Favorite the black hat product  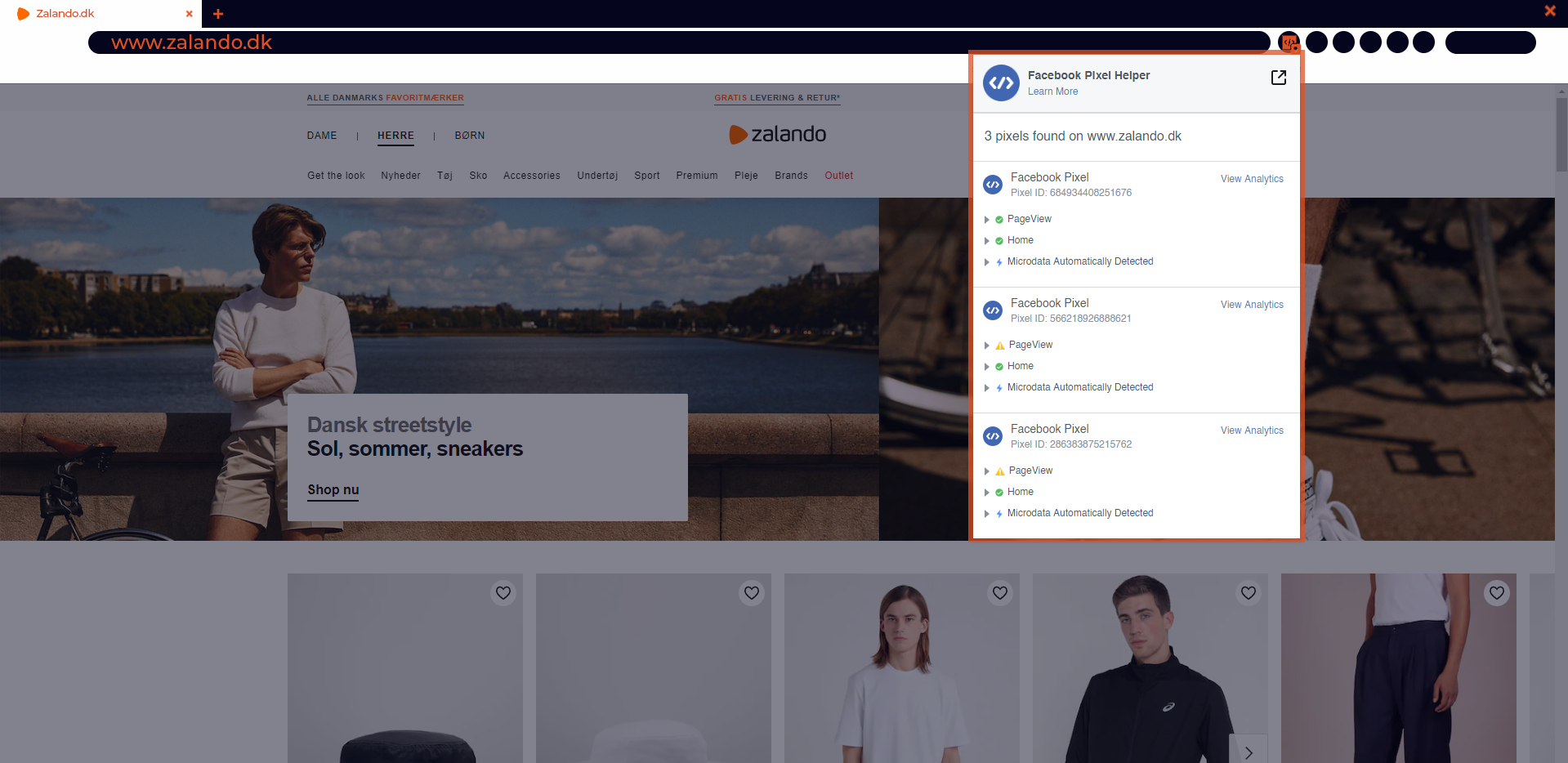[x=503, y=593]
